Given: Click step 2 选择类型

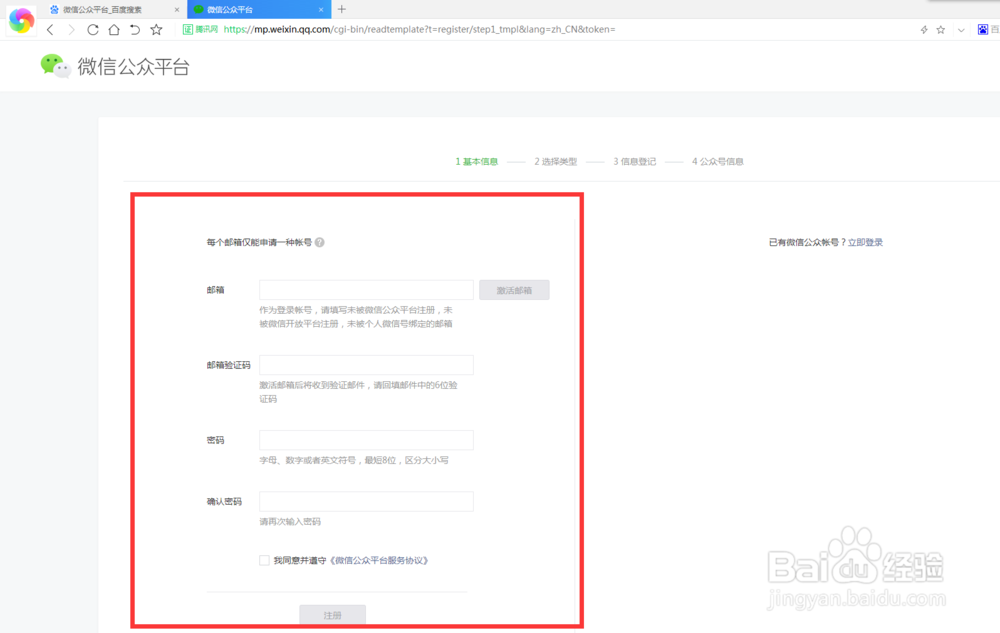Looking at the screenshot, I should pos(555,161).
